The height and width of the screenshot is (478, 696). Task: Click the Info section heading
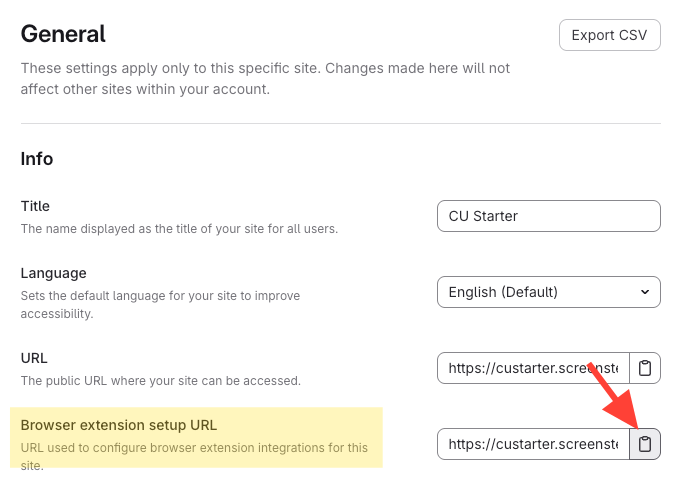click(37, 159)
